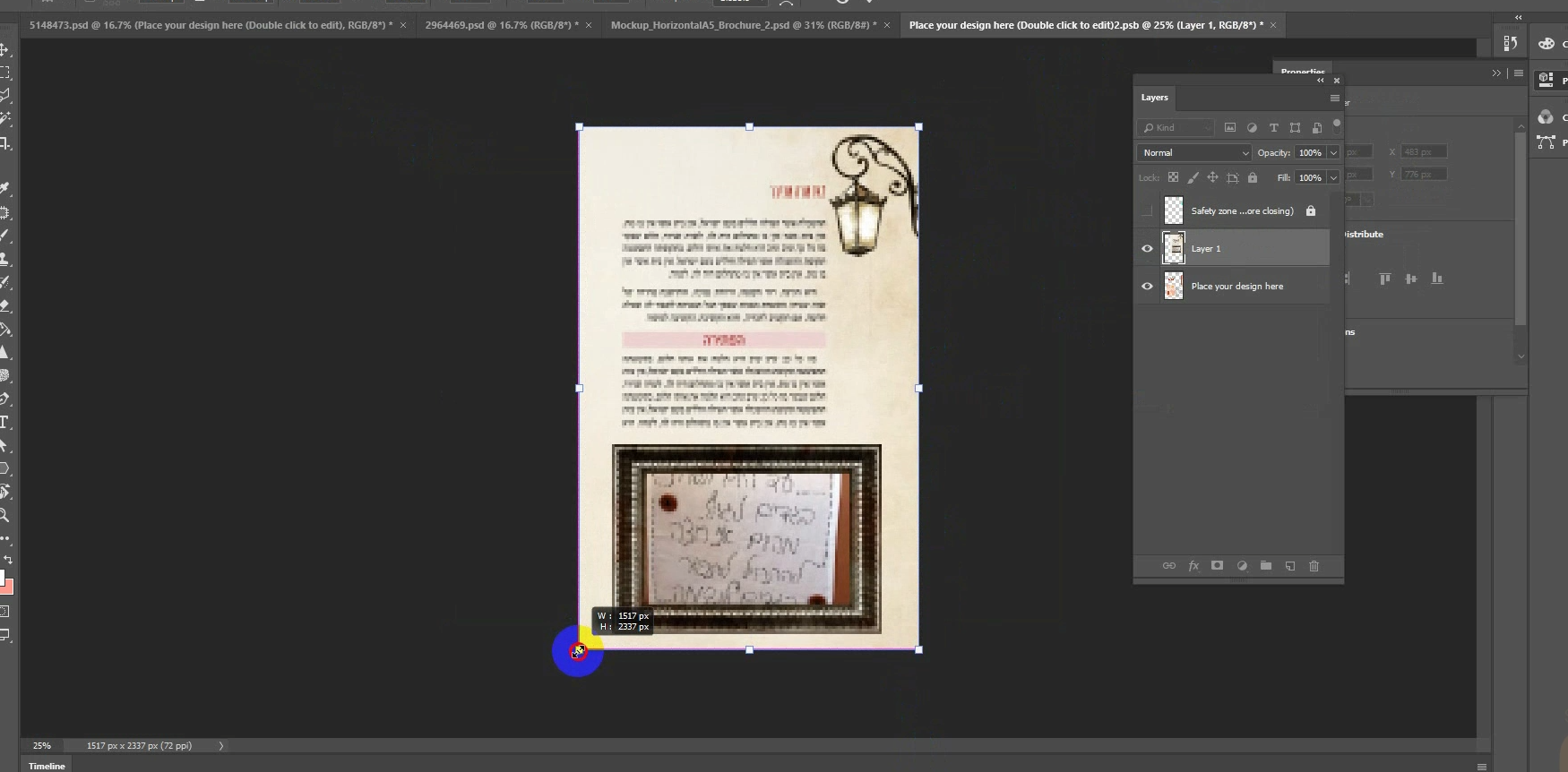Create a new group folder in Layers panel
Screen dimensions: 1568x772
click(x=1266, y=566)
